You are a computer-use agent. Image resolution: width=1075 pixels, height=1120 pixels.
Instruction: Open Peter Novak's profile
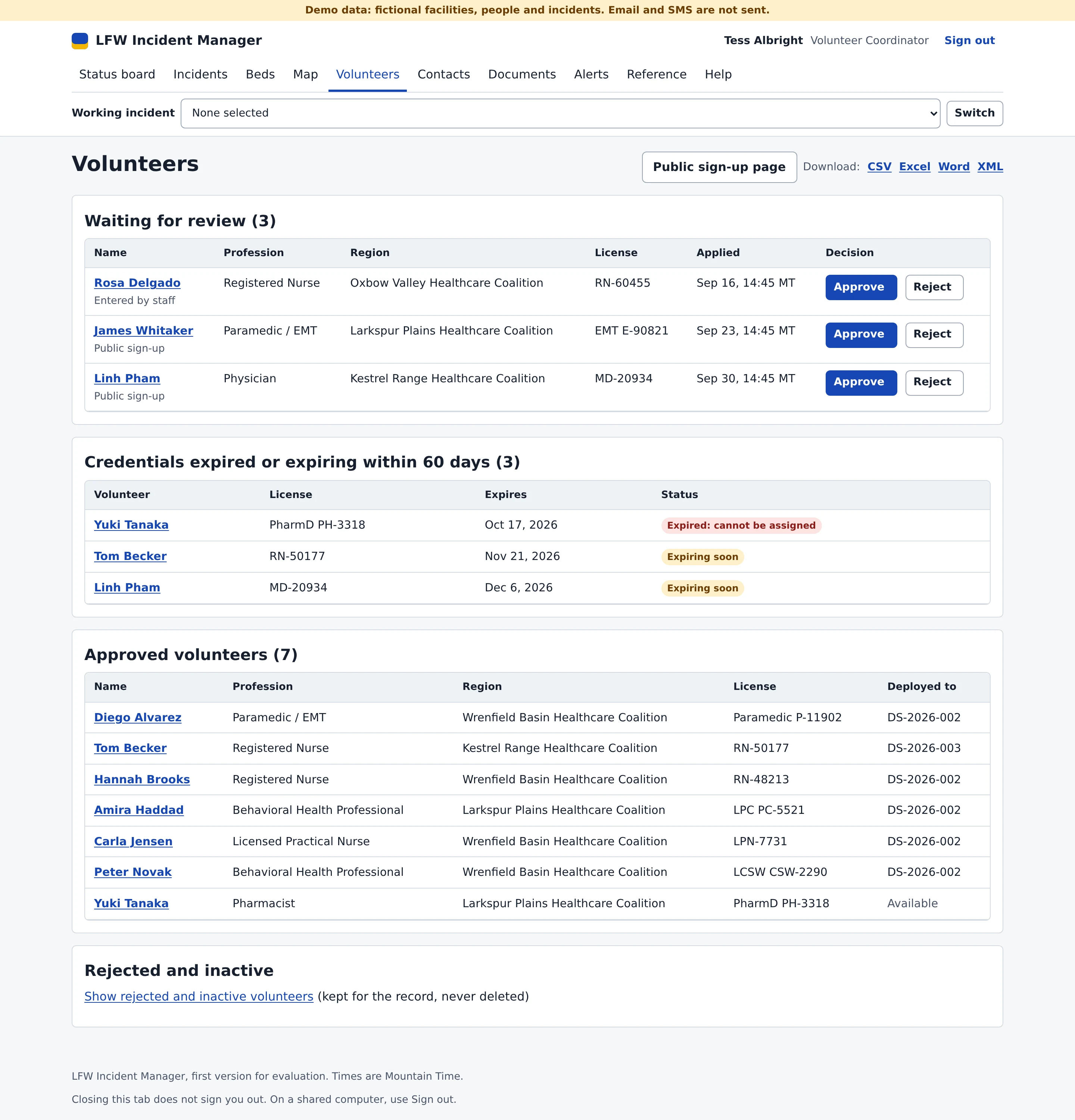(133, 872)
